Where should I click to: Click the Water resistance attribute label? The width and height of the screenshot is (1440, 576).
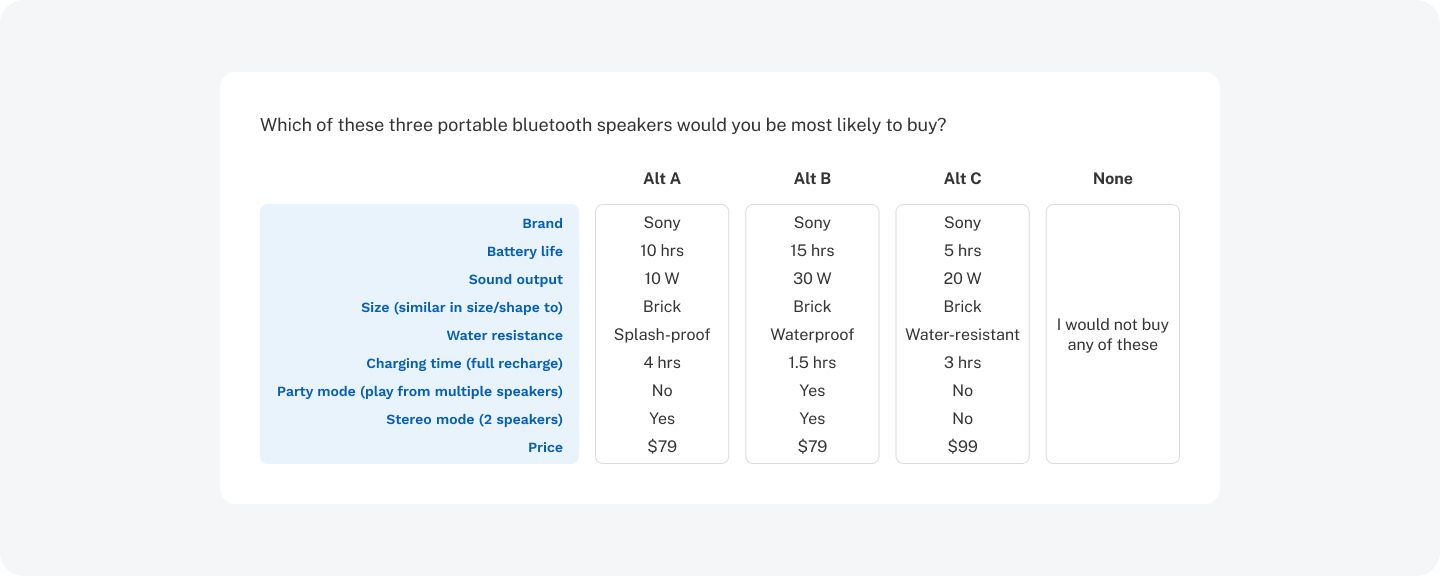click(505, 335)
